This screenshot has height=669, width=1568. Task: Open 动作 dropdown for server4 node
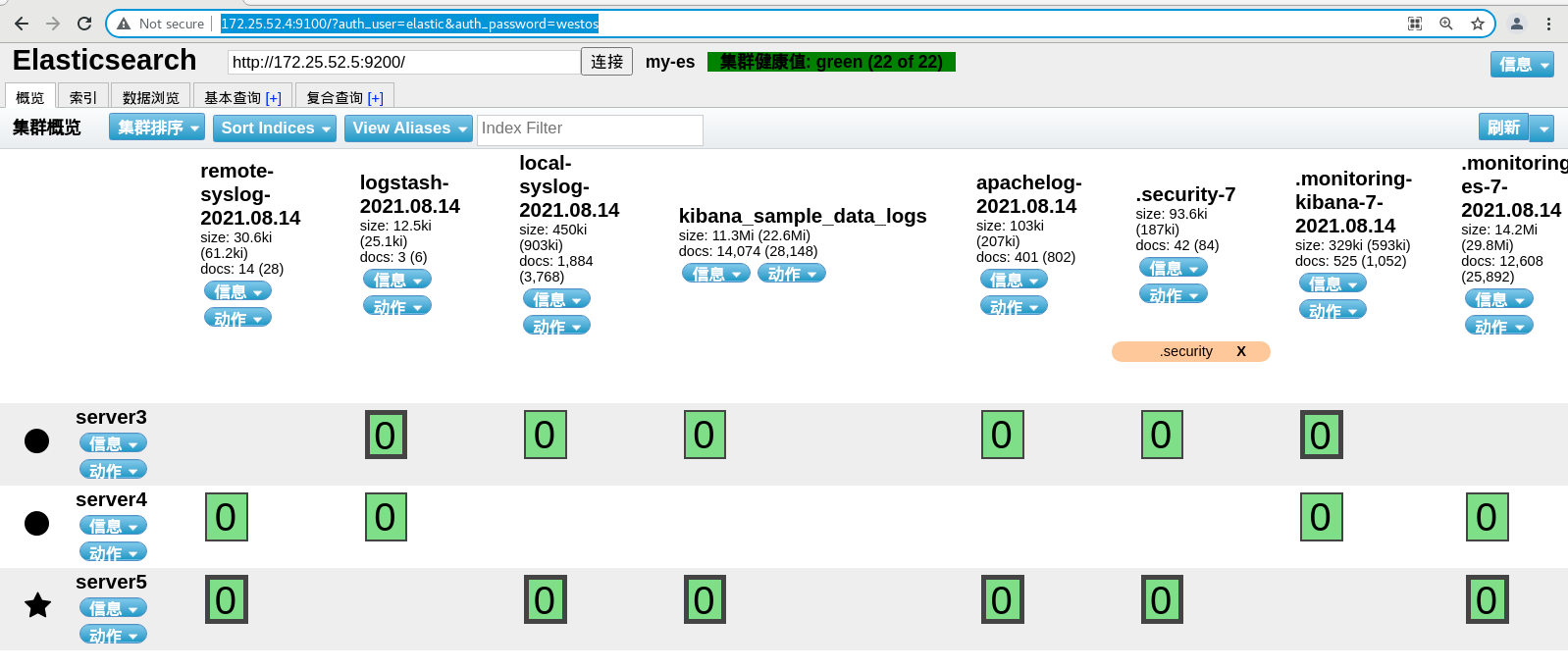pyautogui.click(x=113, y=552)
